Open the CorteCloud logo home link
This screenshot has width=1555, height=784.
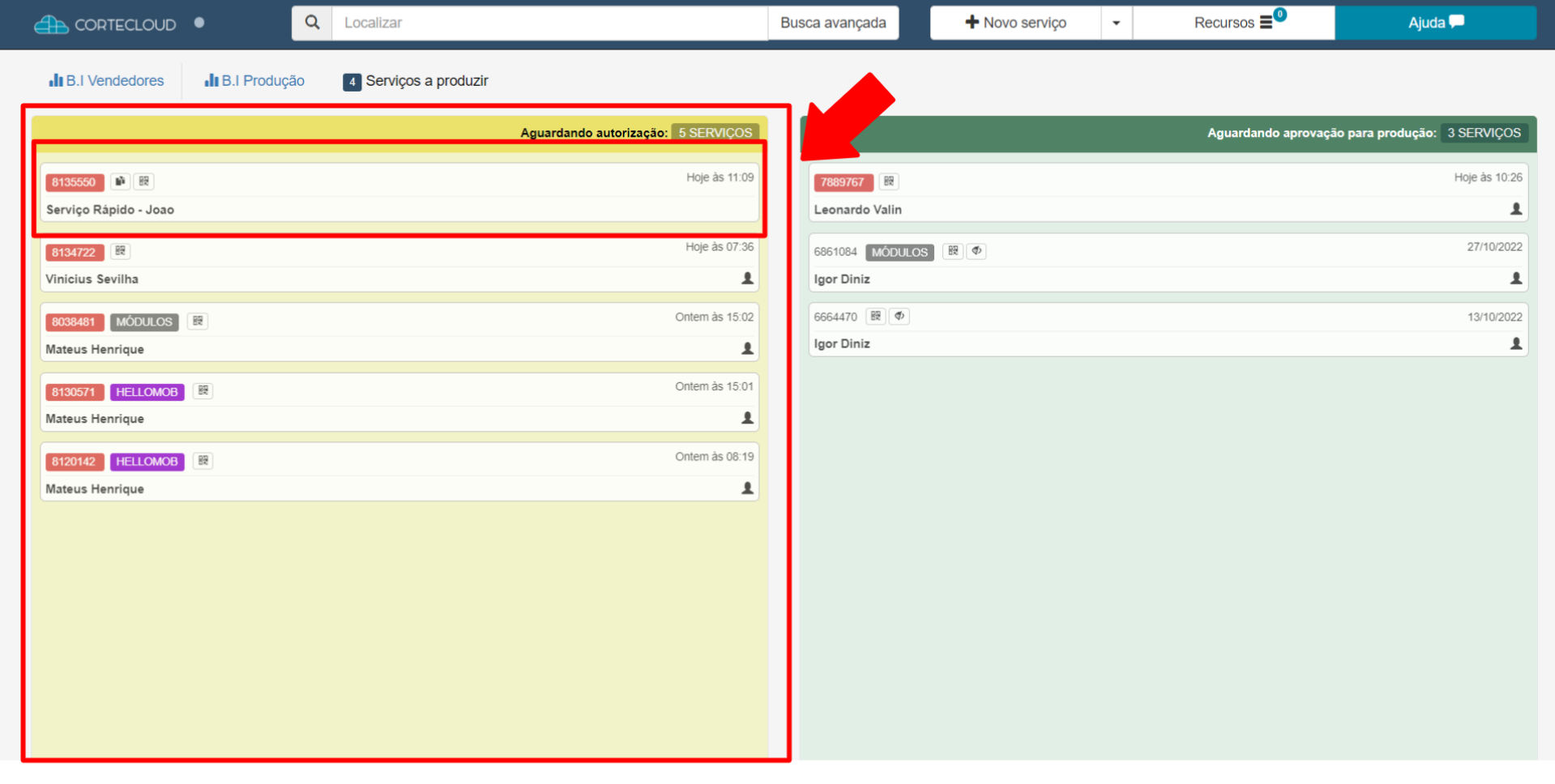105,24
